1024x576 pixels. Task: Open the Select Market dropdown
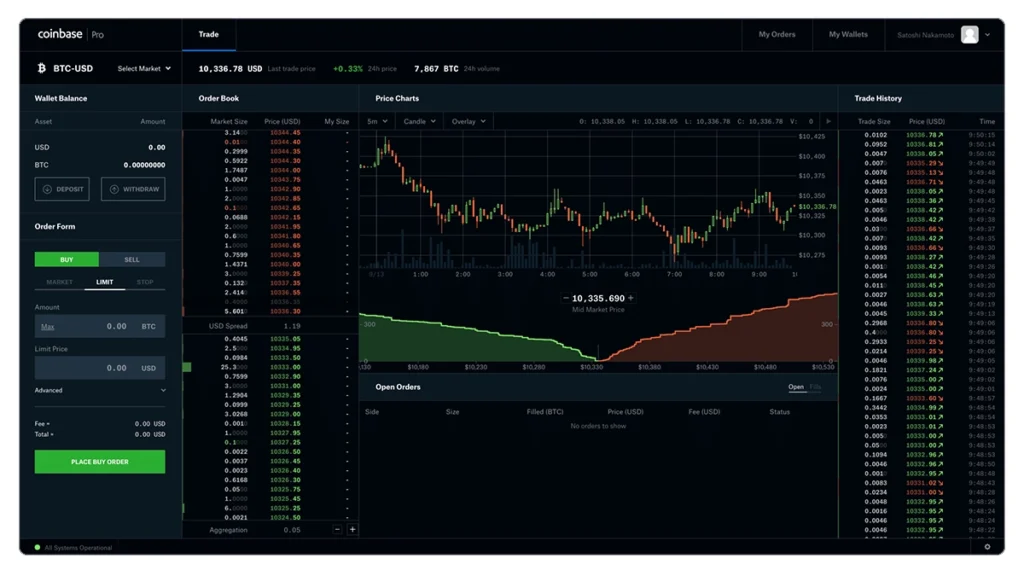coord(144,69)
